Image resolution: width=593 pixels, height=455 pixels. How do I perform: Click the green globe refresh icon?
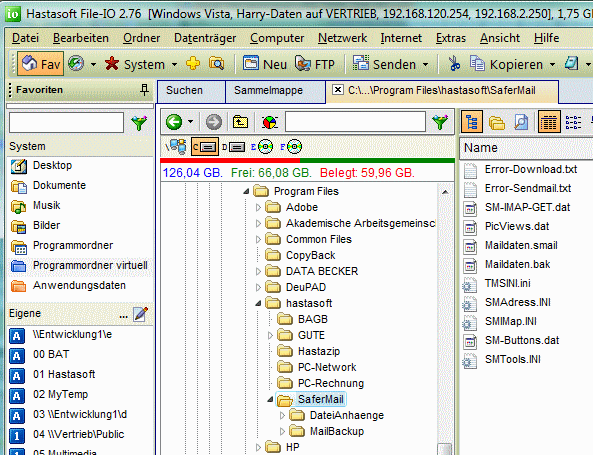76,64
